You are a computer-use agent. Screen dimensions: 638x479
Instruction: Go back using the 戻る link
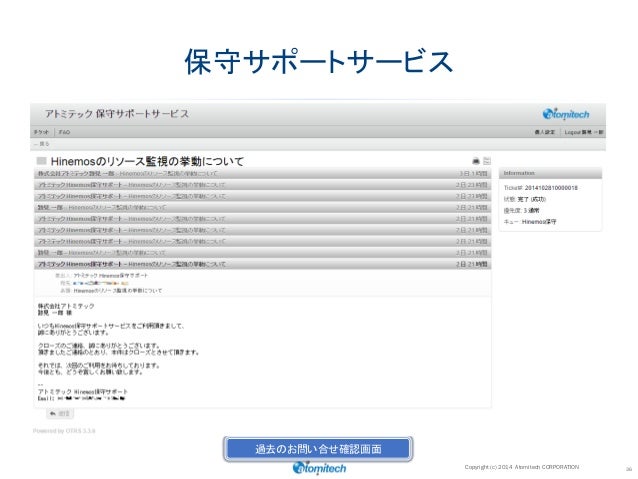(x=42, y=144)
